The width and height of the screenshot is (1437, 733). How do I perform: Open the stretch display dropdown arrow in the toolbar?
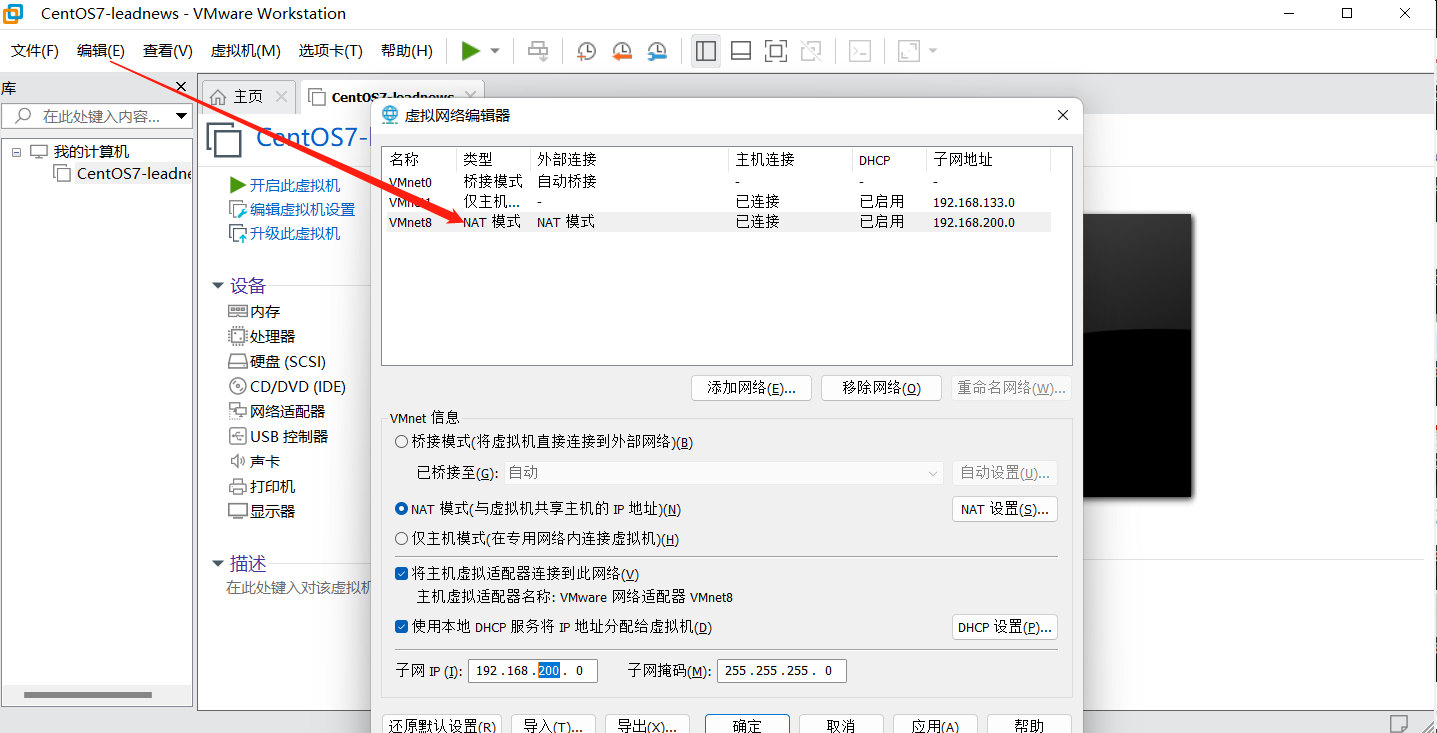pos(933,51)
